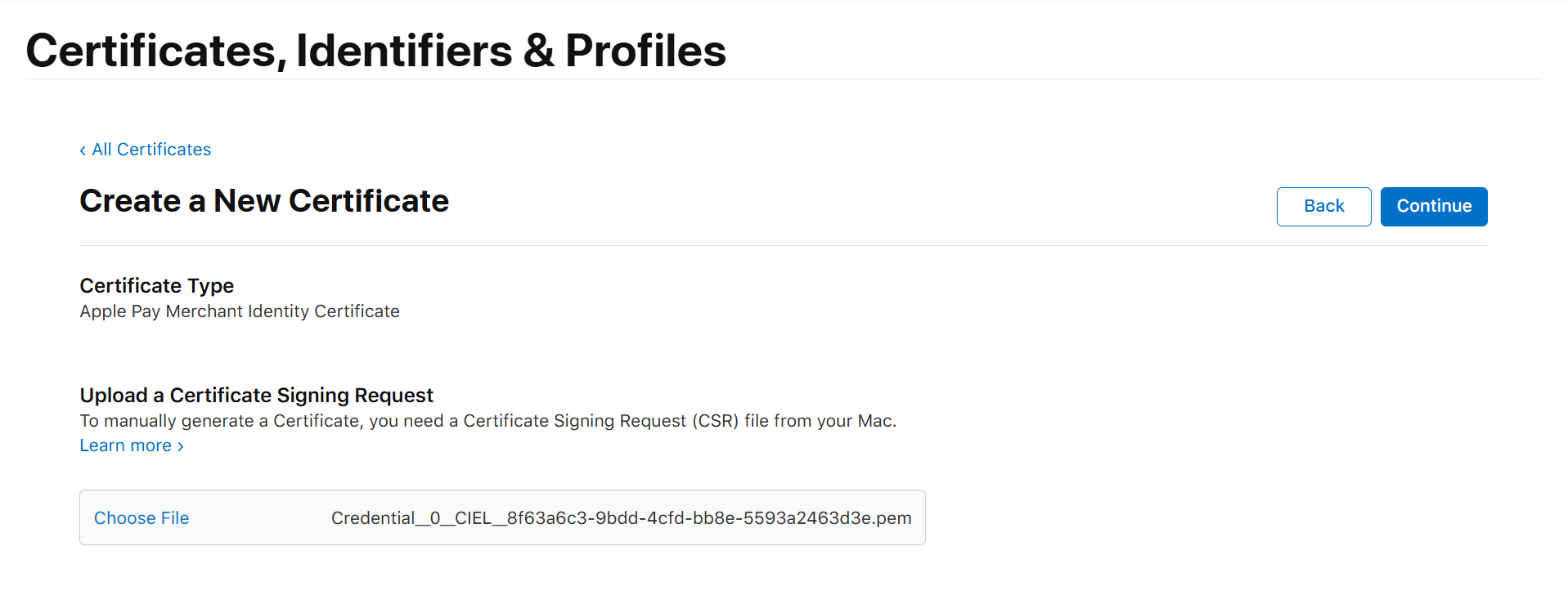
Task: Click the blue Continue button
Action: pos(1433,206)
